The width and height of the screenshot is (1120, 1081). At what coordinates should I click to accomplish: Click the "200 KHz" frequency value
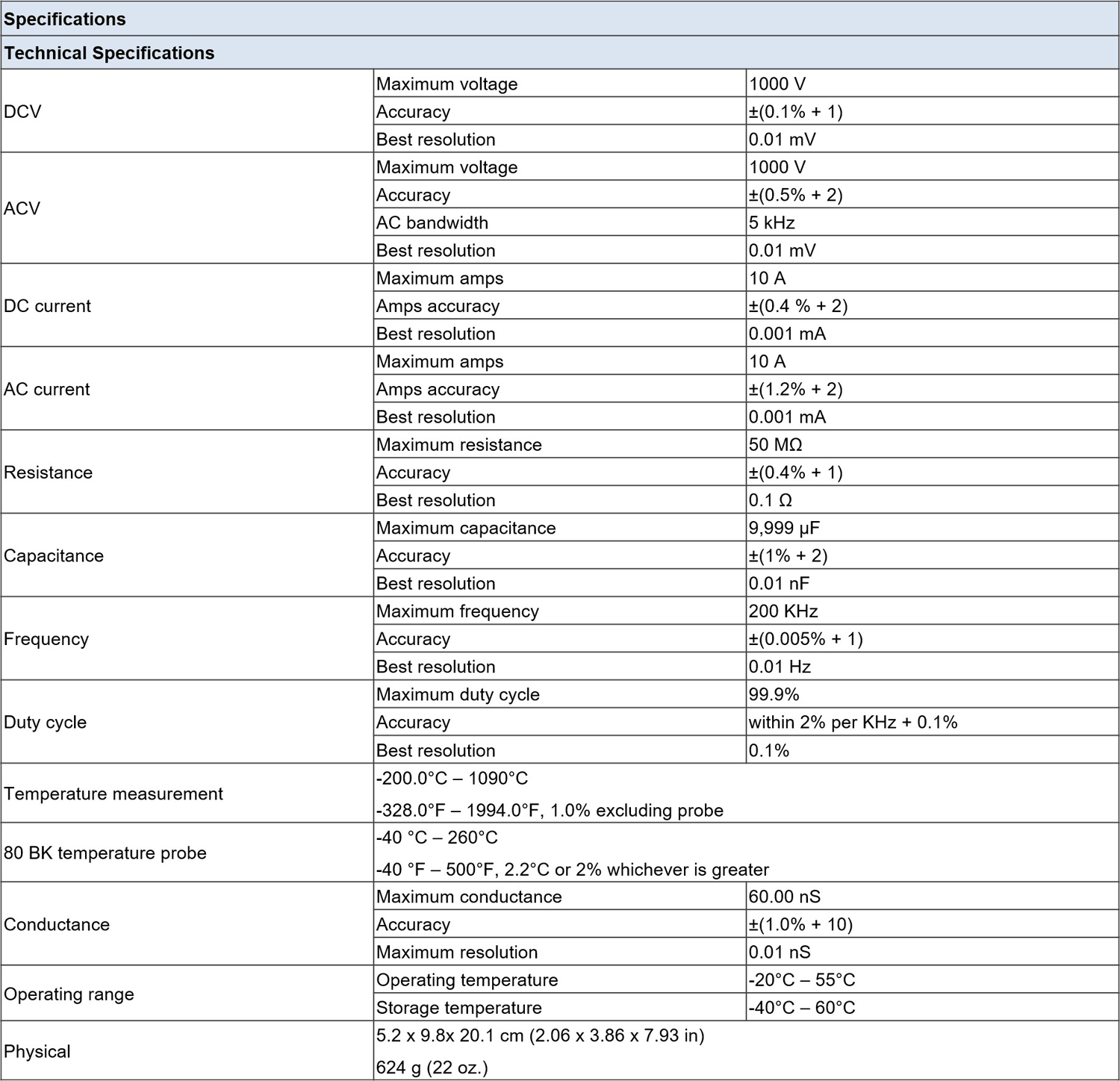(x=783, y=611)
